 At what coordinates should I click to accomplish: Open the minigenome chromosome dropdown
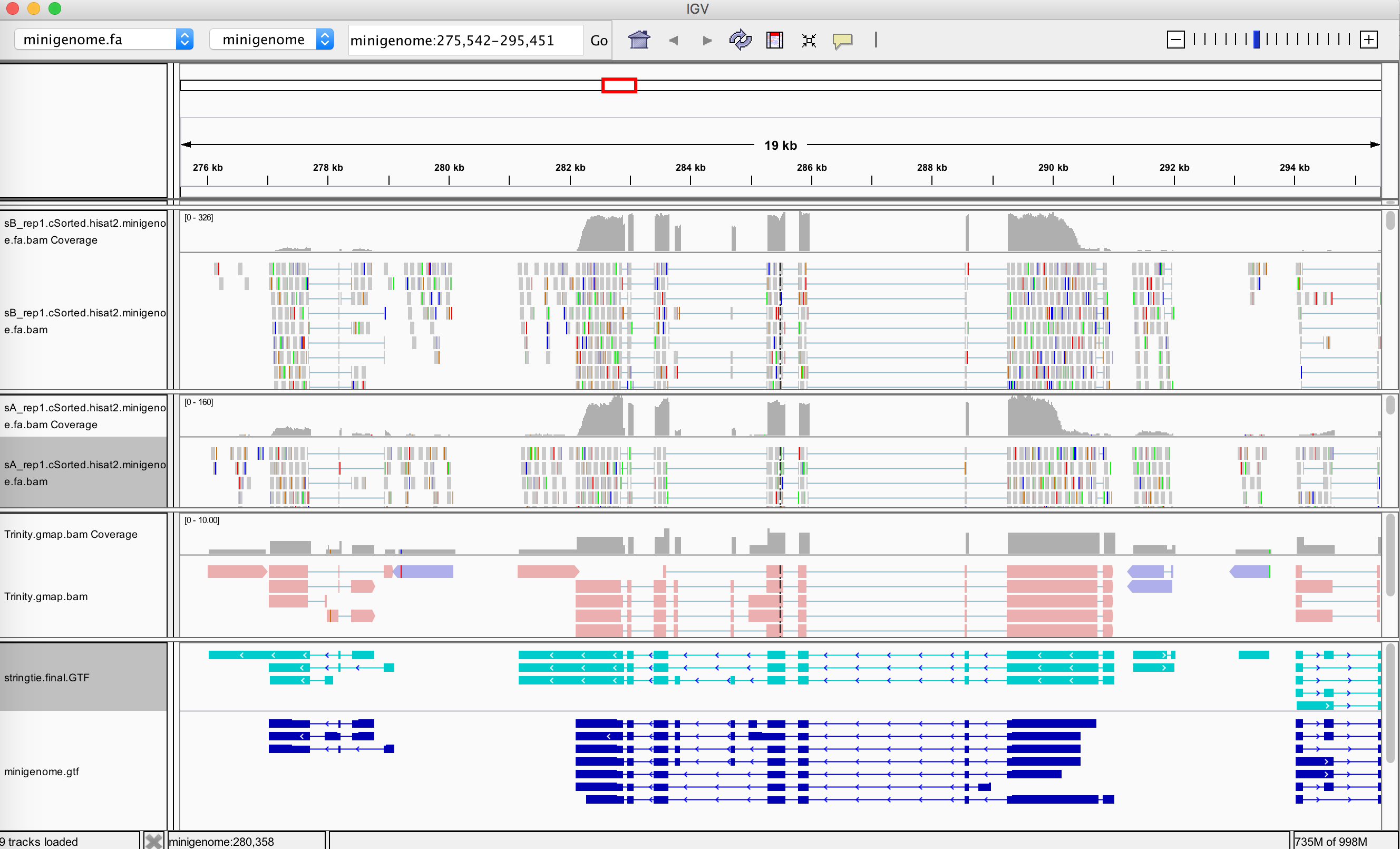coord(271,39)
